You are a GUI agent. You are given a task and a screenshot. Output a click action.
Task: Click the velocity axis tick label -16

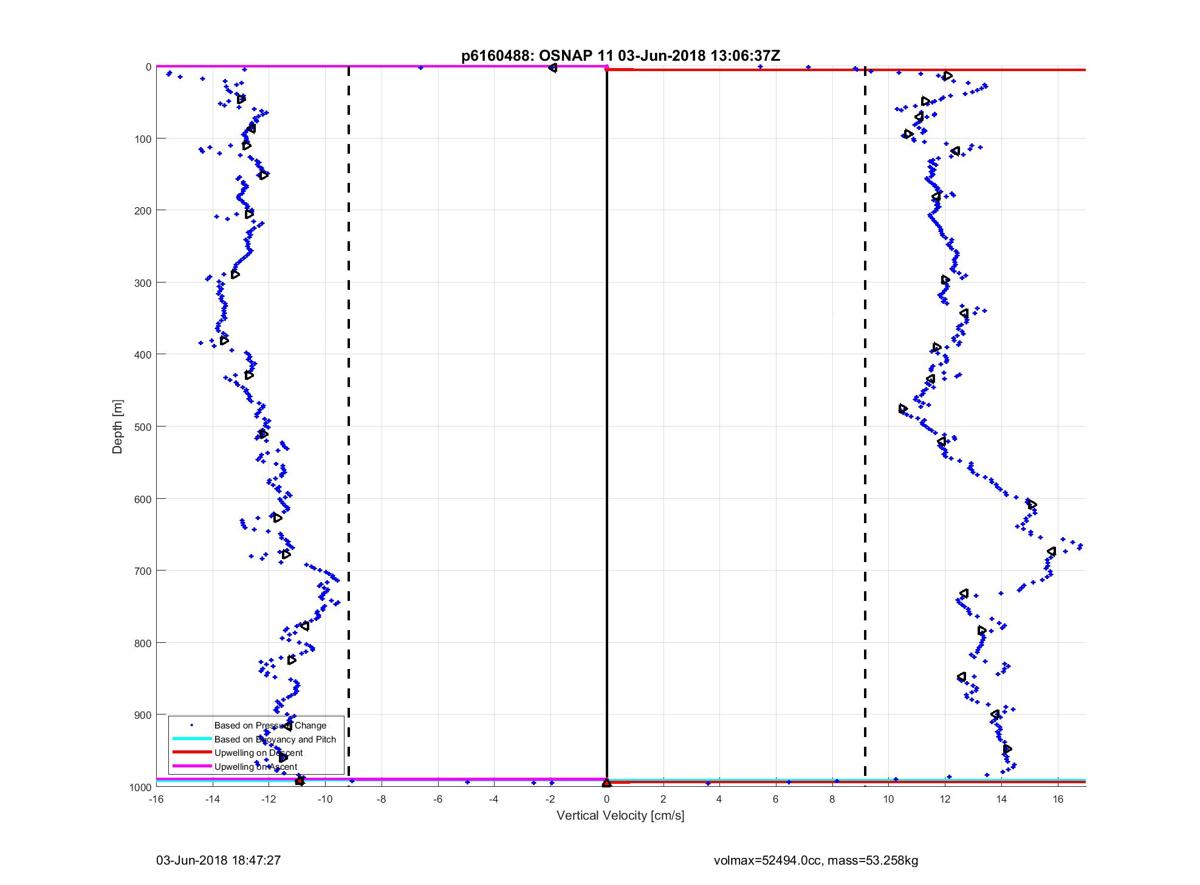(155, 800)
